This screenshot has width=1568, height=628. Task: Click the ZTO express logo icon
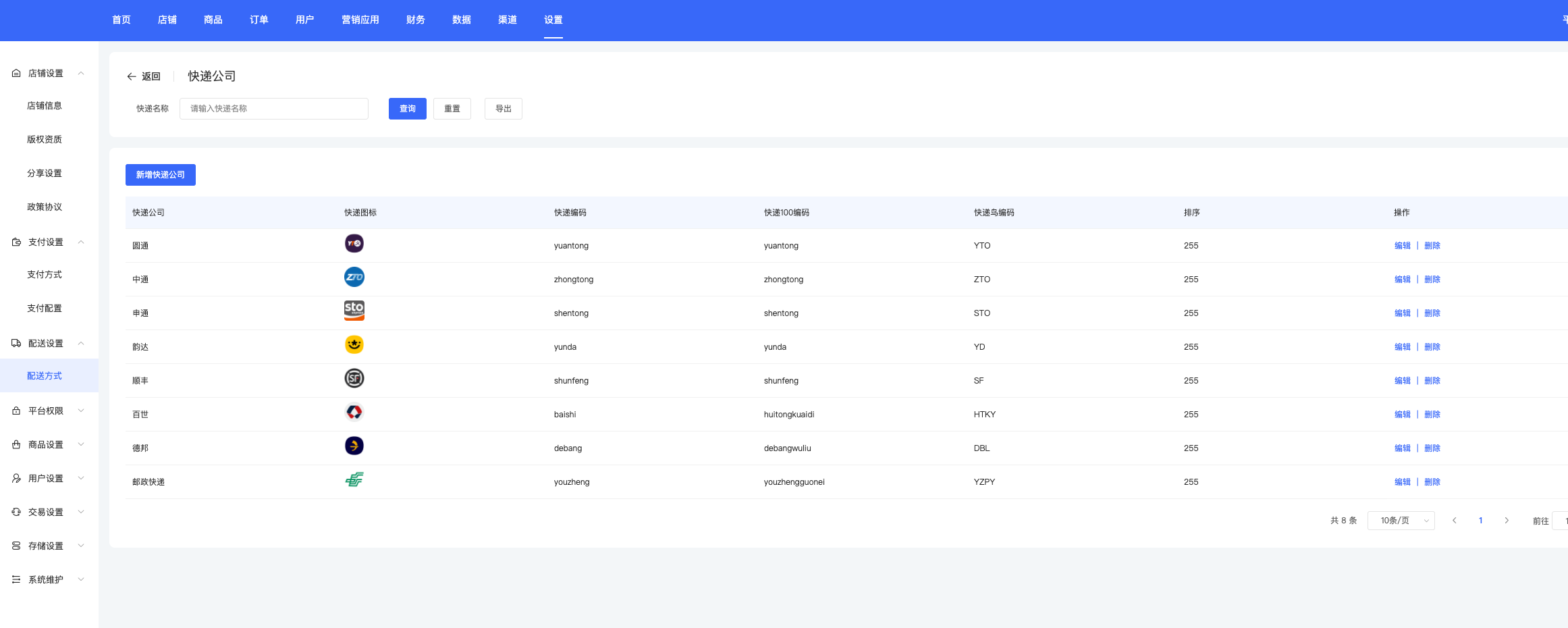tap(354, 278)
